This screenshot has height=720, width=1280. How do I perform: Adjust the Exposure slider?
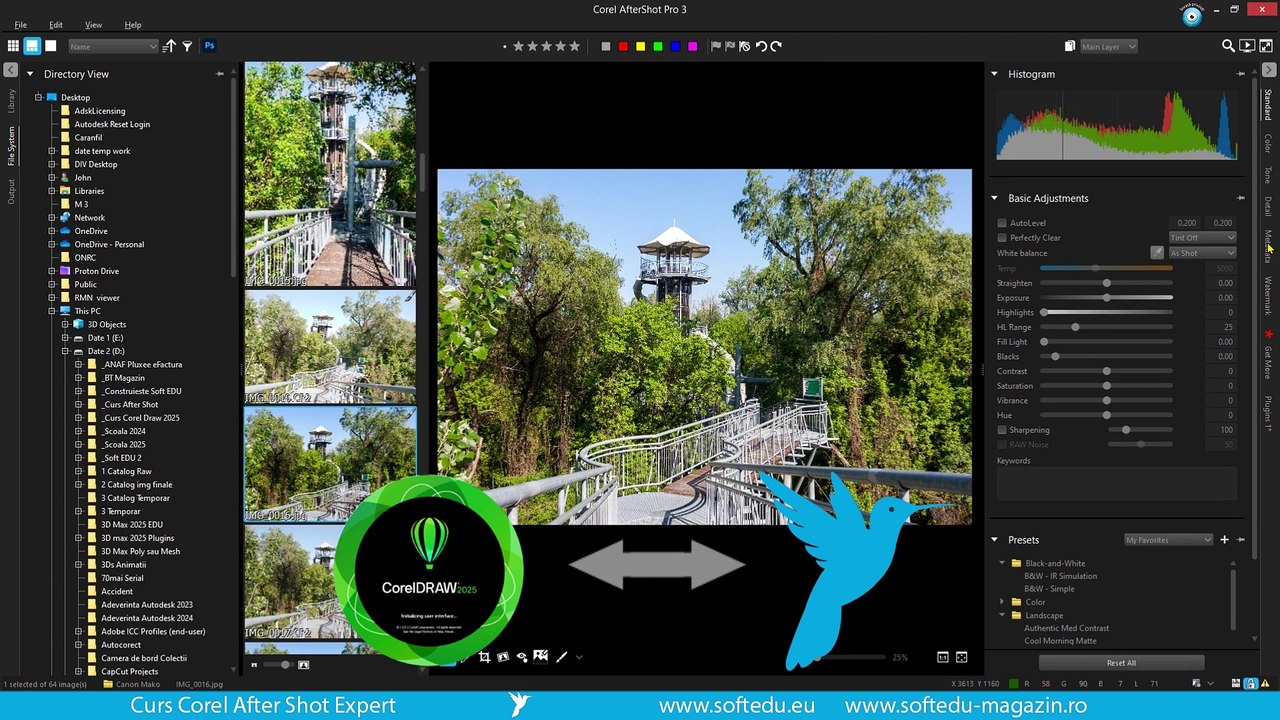[1106, 298]
